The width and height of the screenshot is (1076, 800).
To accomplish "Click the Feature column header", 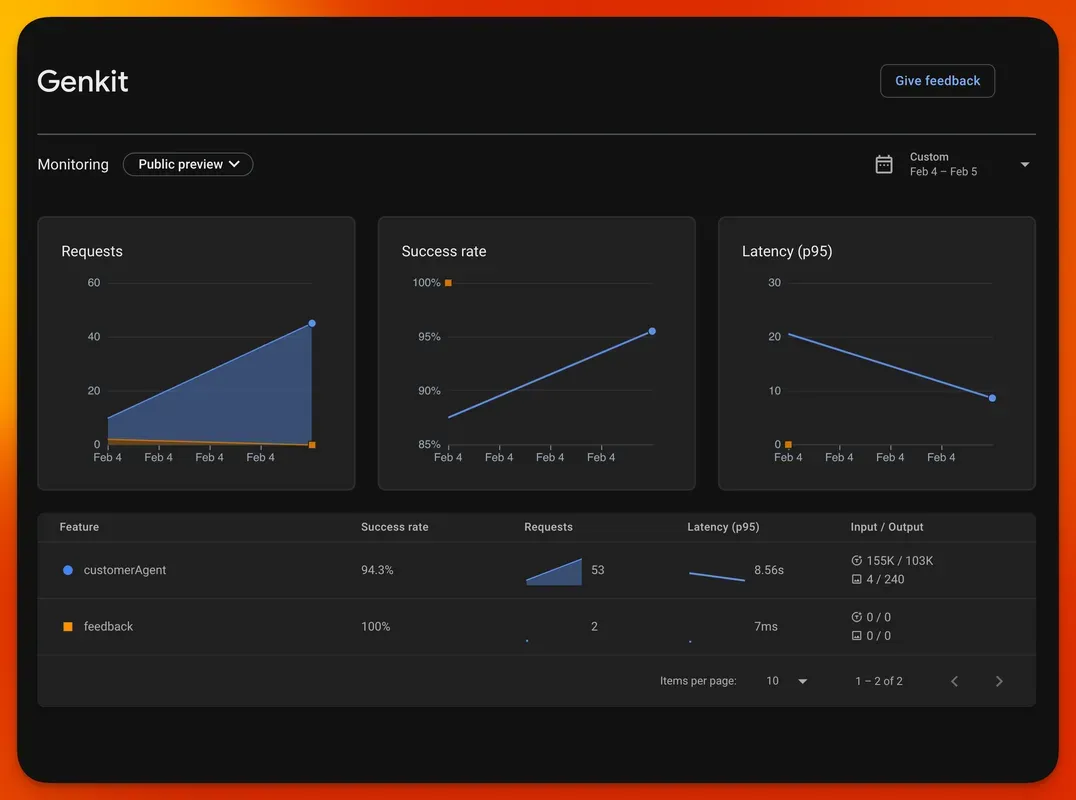I will click(79, 527).
